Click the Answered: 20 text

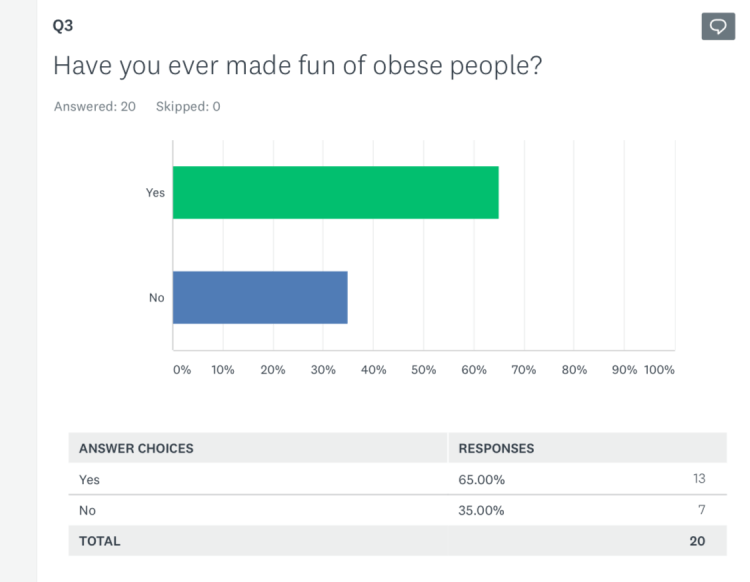pos(95,107)
